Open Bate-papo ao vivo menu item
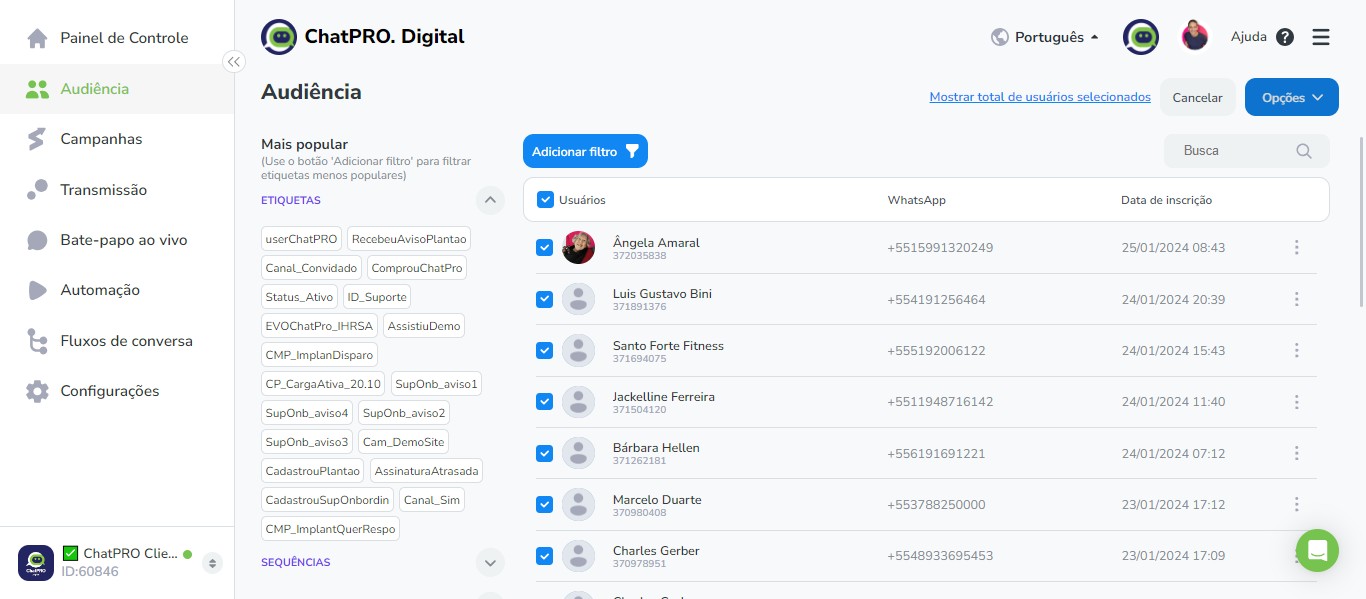Viewport: 1366px width, 599px height. coord(117,240)
